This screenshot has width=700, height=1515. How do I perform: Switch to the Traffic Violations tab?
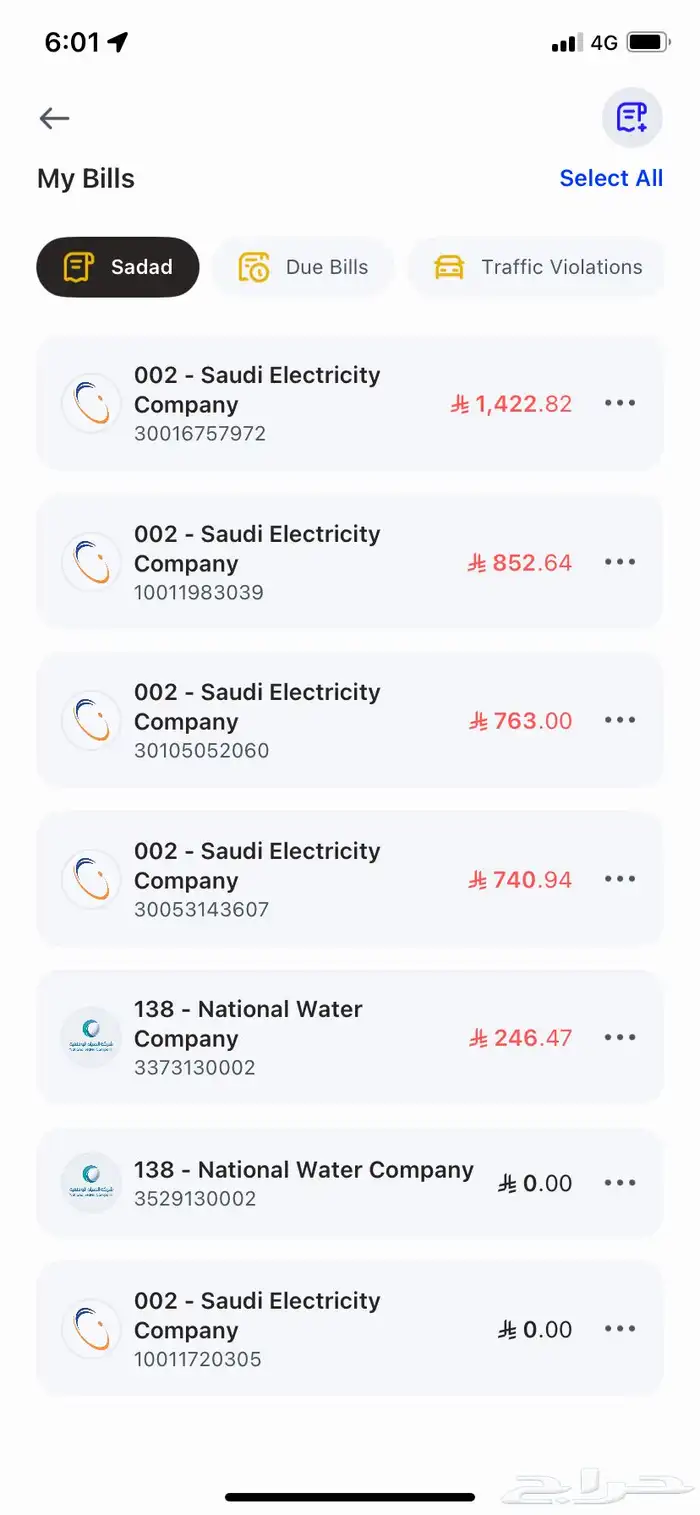click(537, 267)
